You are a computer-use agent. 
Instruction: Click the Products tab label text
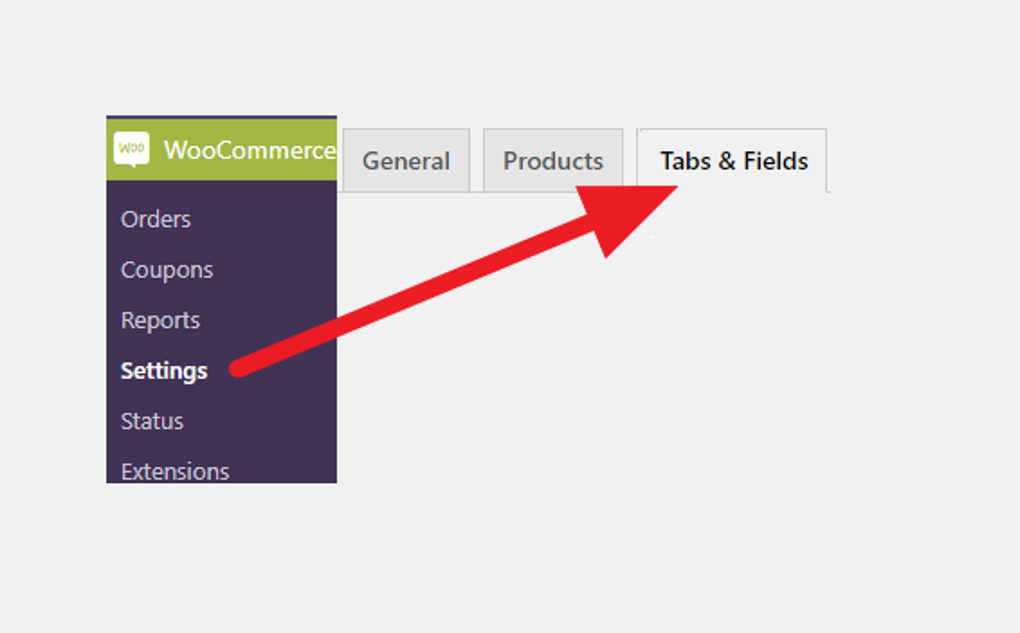(553, 160)
